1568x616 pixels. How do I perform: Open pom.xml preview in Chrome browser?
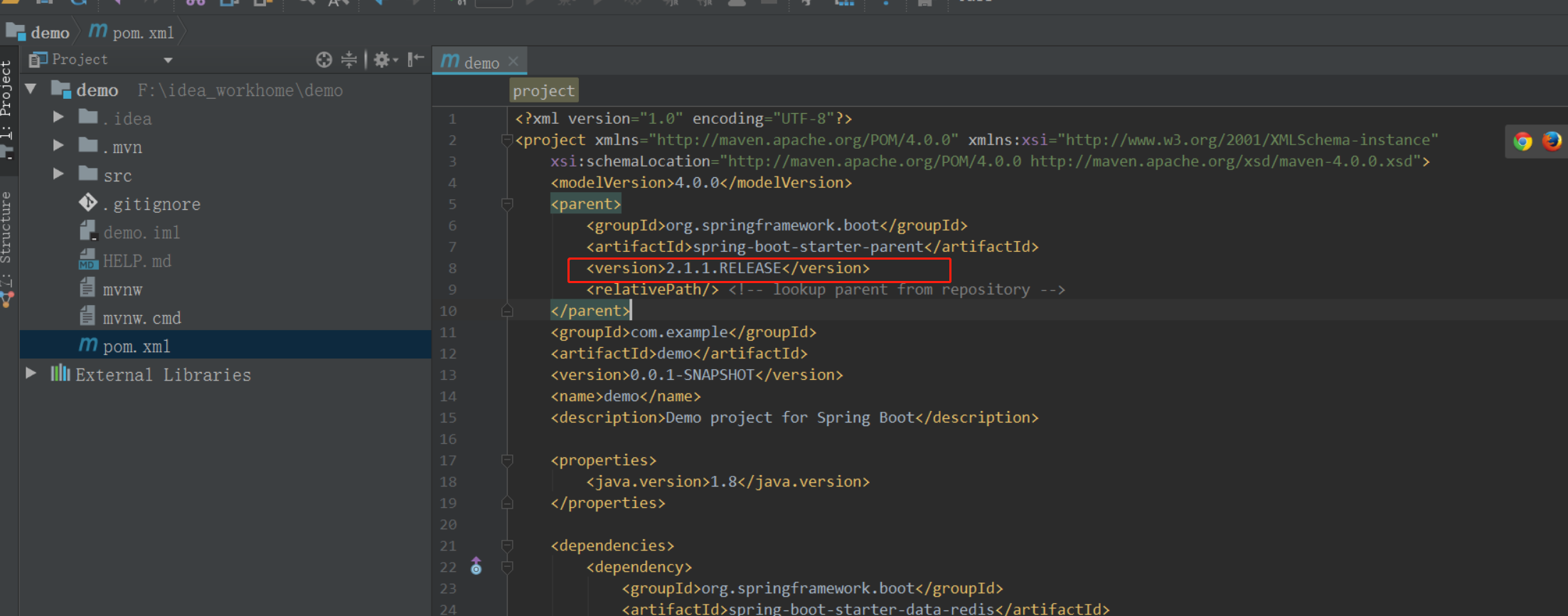pyautogui.click(x=1522, y=142)
